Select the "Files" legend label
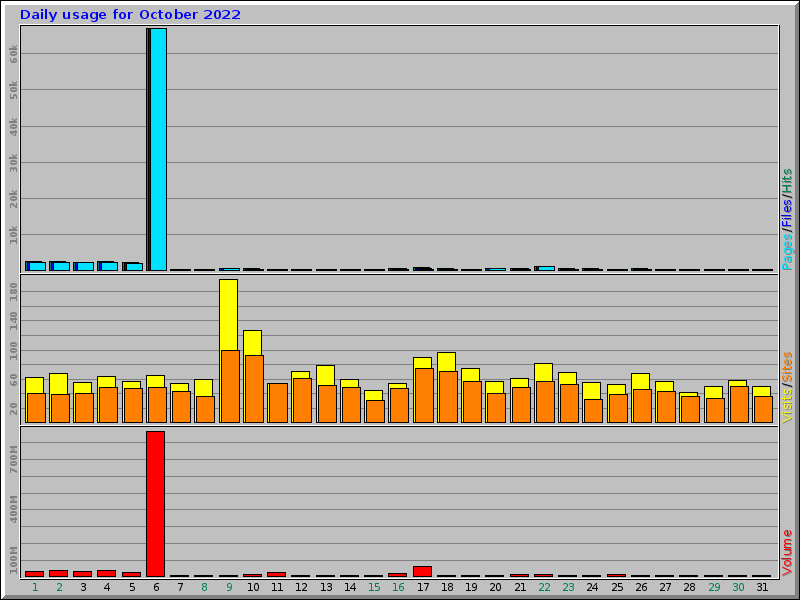Screen dimensions: 800x600 point(787,214)
